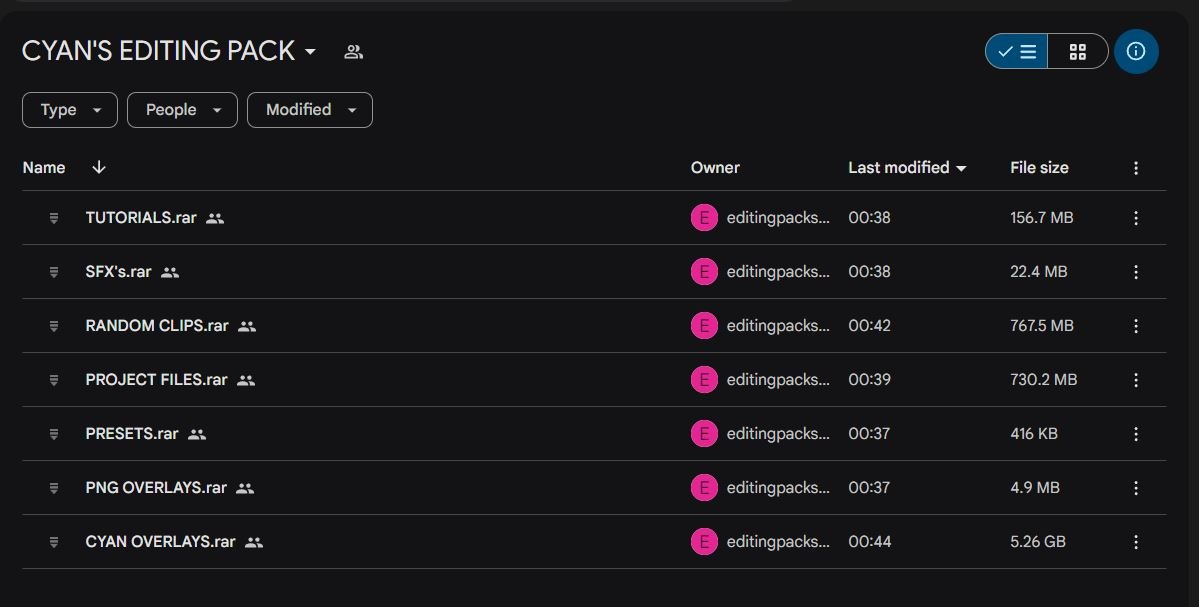Viewport: 1199px width, 607px height.
Task: Reverse sort direction arrow next to Name
Action: (99, 167)
